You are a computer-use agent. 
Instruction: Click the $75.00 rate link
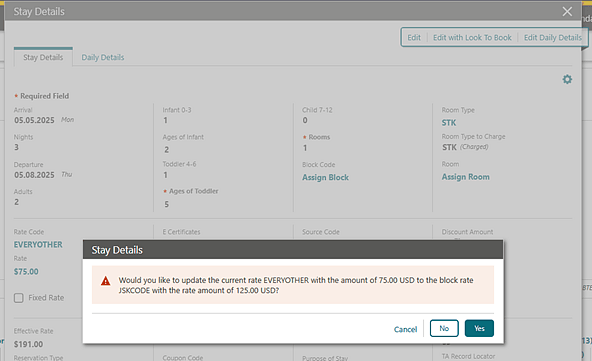pyautogui.click(x=26, y=272)
